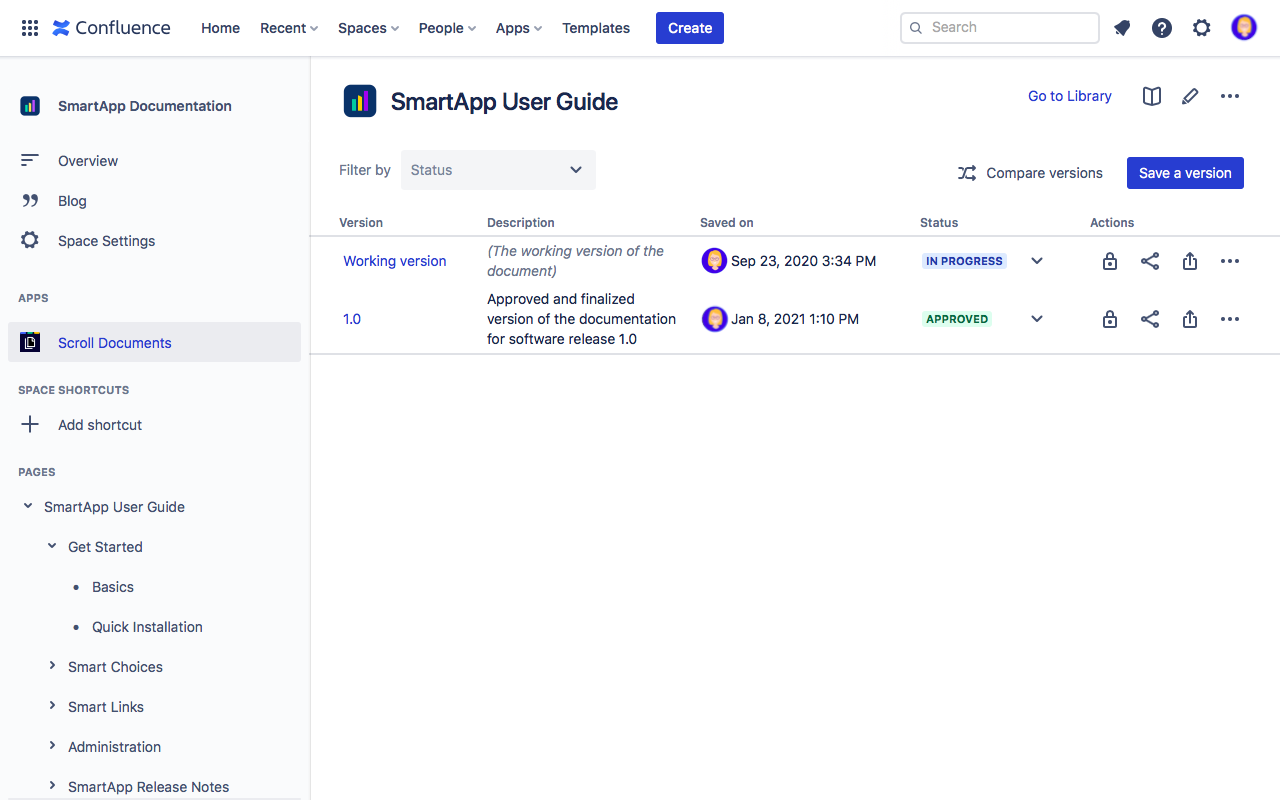Image resolution: width=1280 pixels, height=800 pixels.
Task: Open Go to Library link
Action: point(1069,96)
